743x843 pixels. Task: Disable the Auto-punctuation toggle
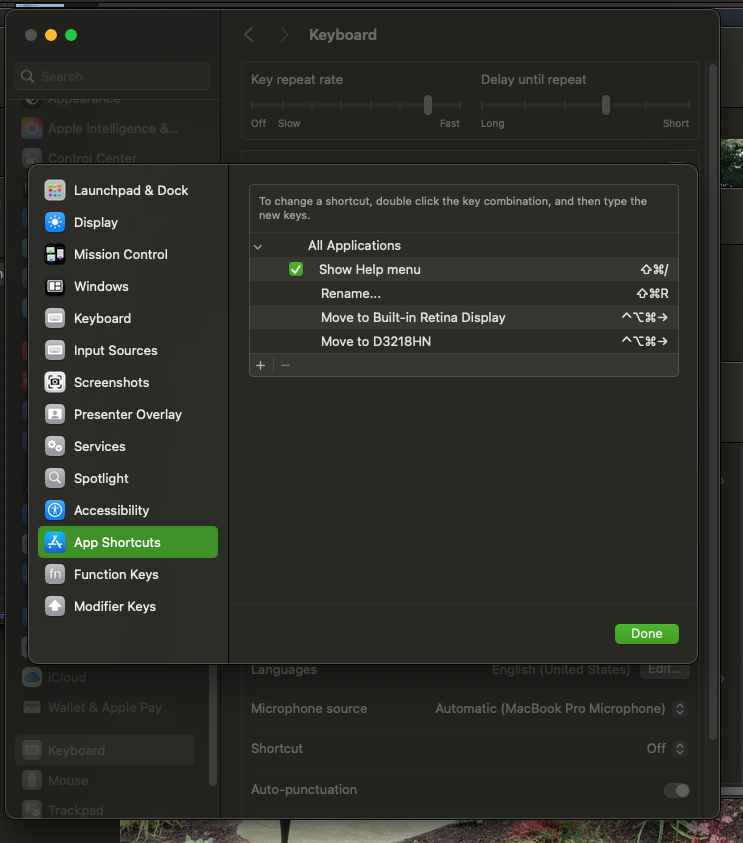pyautogui.click(x=677, y=790)
